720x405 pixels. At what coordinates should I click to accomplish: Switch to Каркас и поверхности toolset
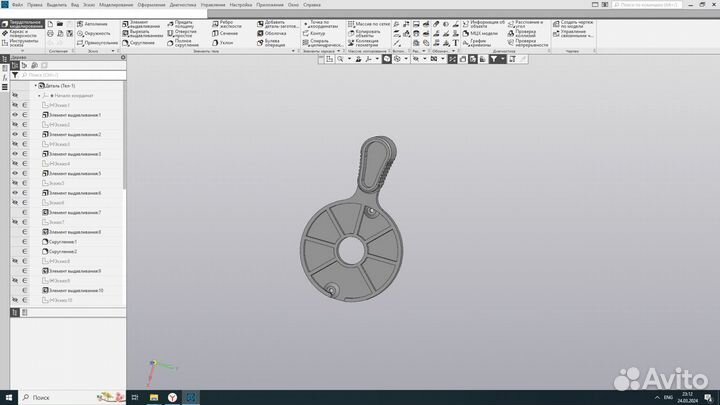pos(21,34)
